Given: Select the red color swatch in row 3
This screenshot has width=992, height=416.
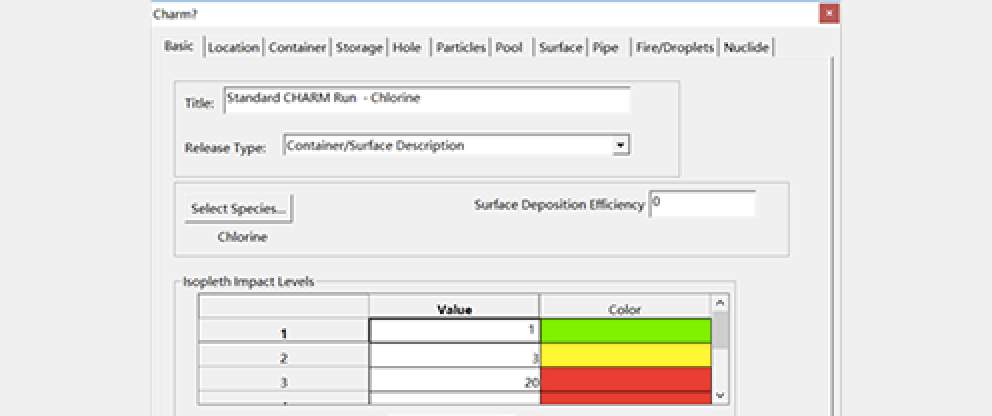Looking at the screenshot, I should coord(625,381).
